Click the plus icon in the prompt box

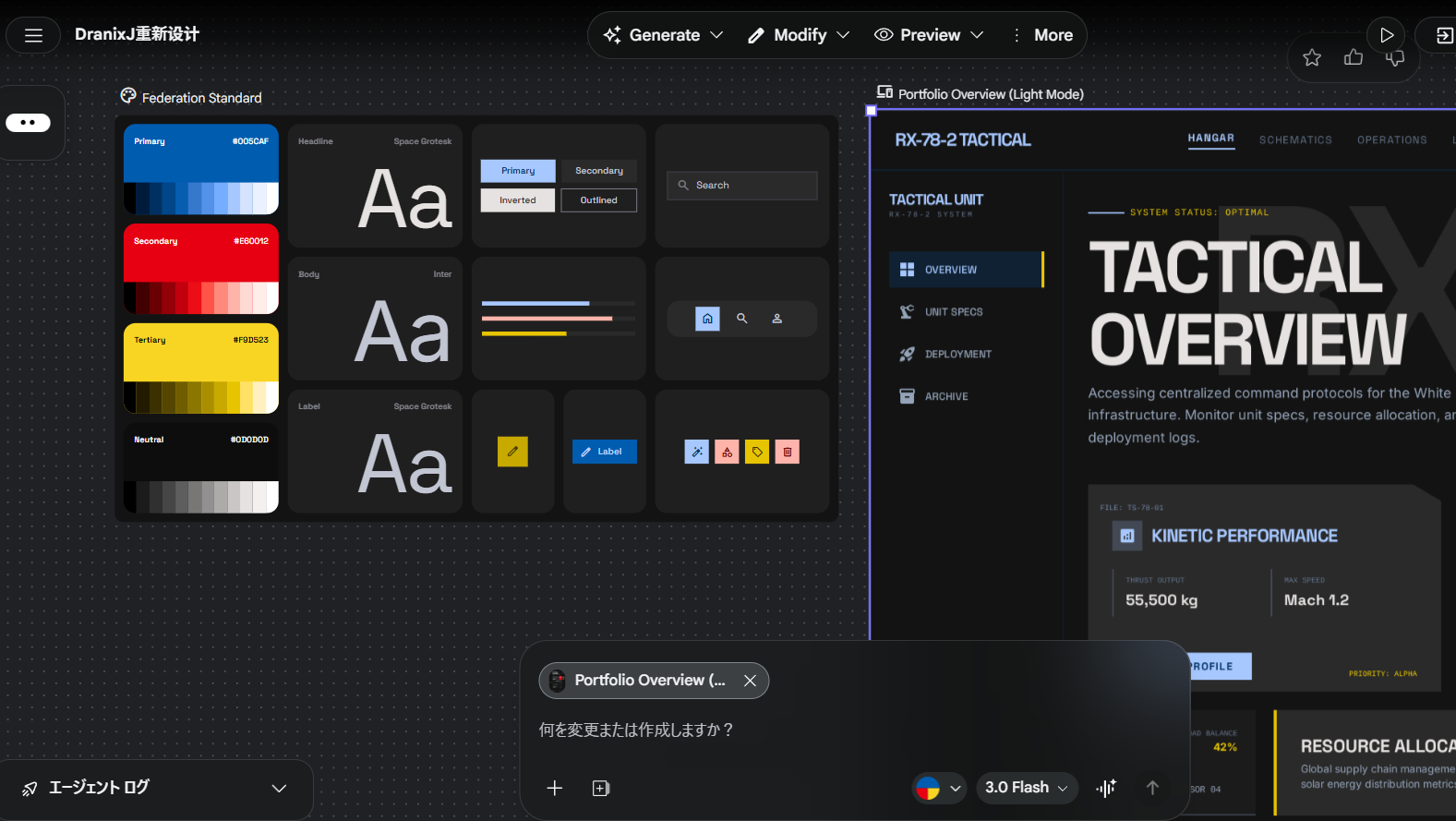(555, 788)
